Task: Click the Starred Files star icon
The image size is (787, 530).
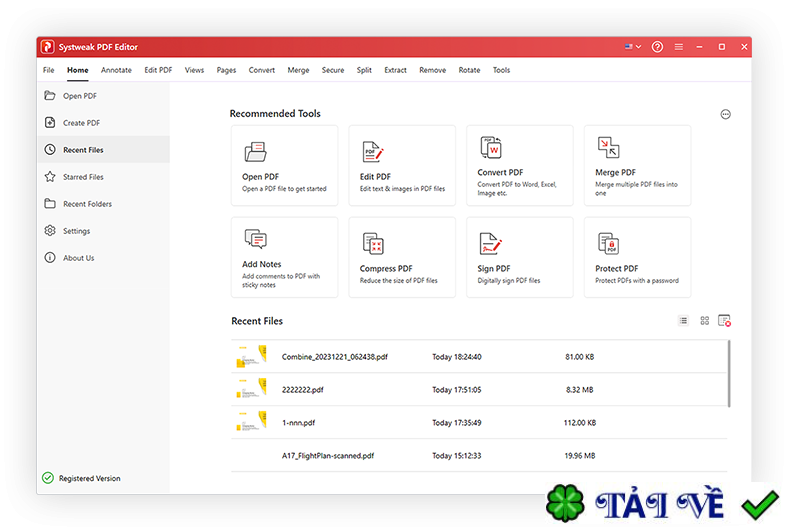Action: [x=50, y=177]
